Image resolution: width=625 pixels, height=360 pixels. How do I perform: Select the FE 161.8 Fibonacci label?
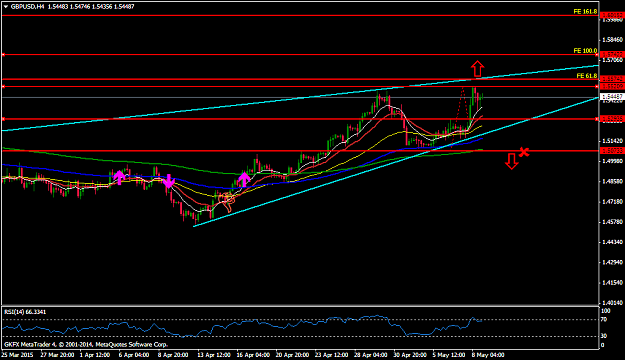(x=585, y=12)
